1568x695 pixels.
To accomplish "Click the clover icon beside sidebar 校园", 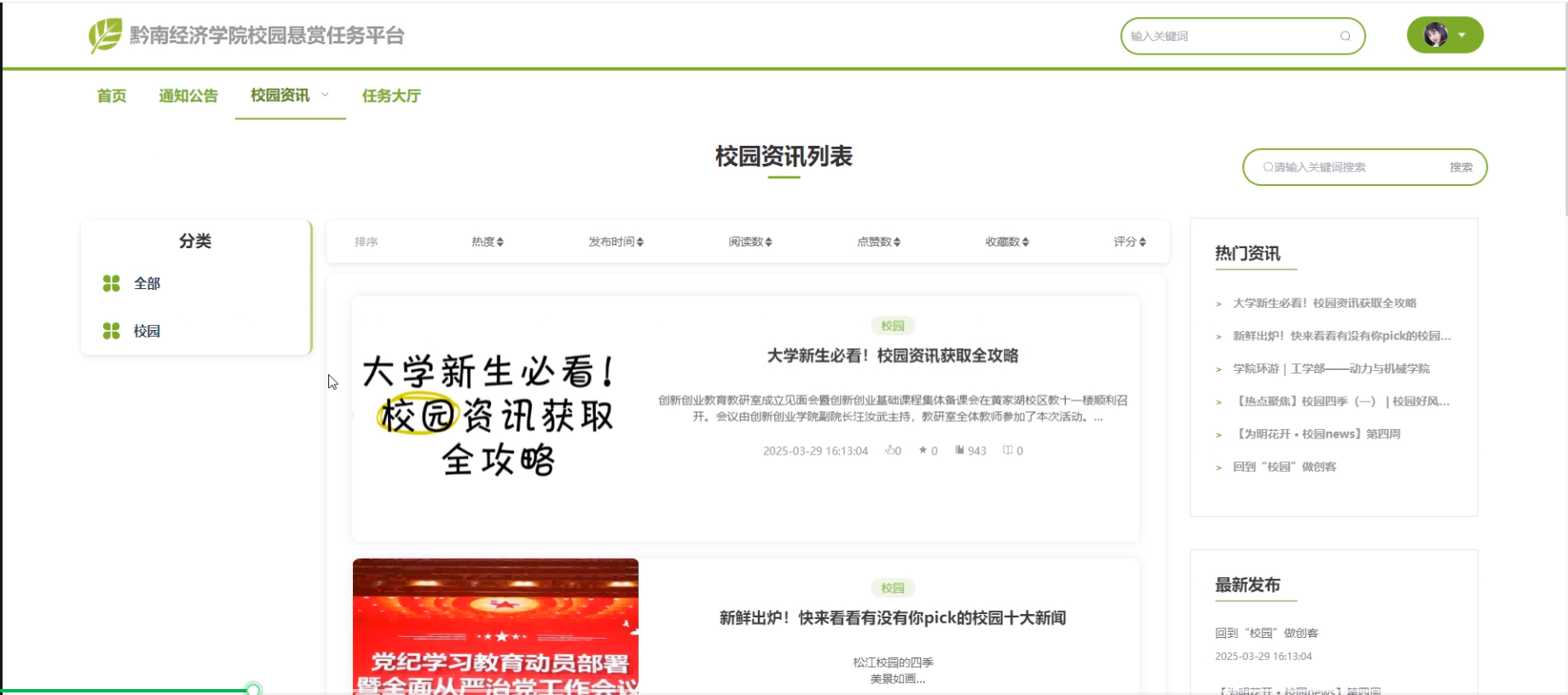I will click(112, 331).
